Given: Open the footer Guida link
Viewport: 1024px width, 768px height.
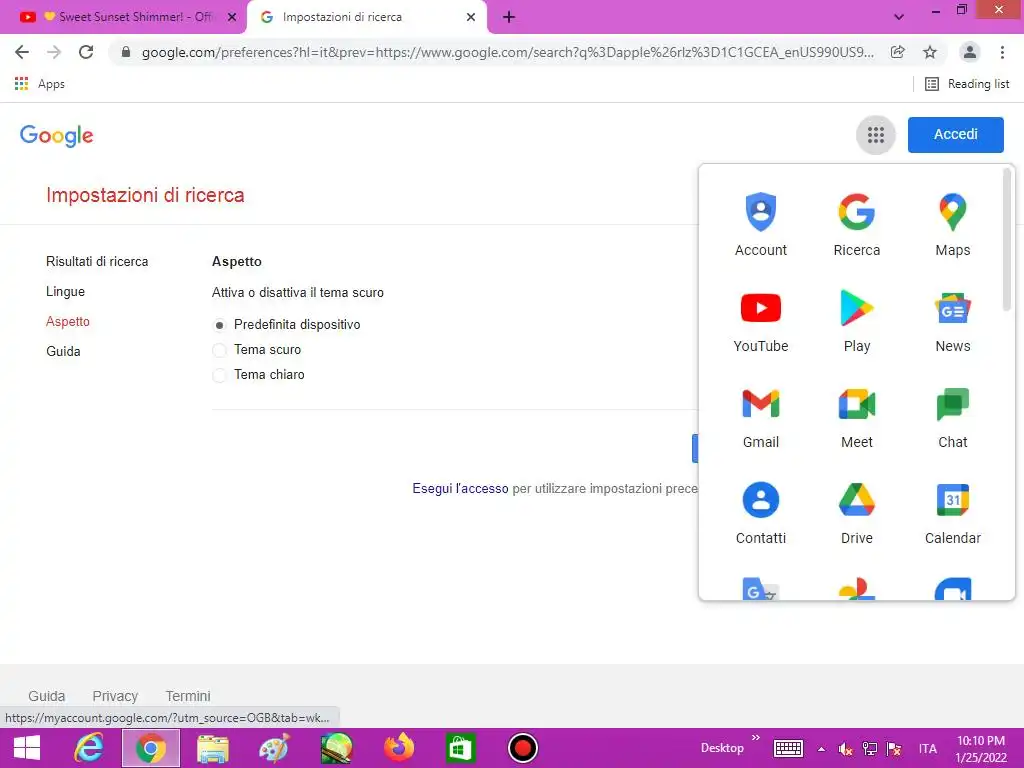Looking at the screenshot, I should pyautogui.click(x=46, y=696).
